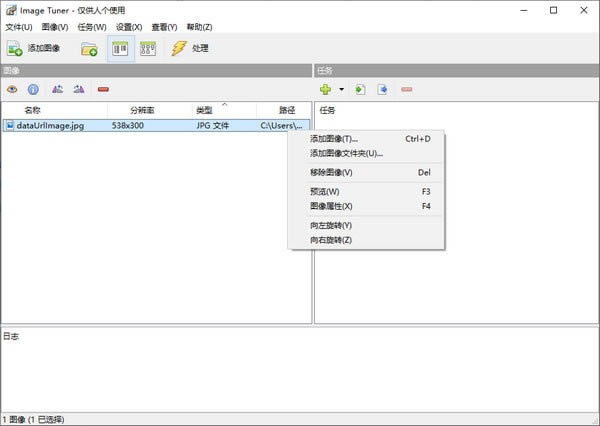The image size is (600, 426).
Task: Open the 任务(W) menu
Action: coord(92,27)
